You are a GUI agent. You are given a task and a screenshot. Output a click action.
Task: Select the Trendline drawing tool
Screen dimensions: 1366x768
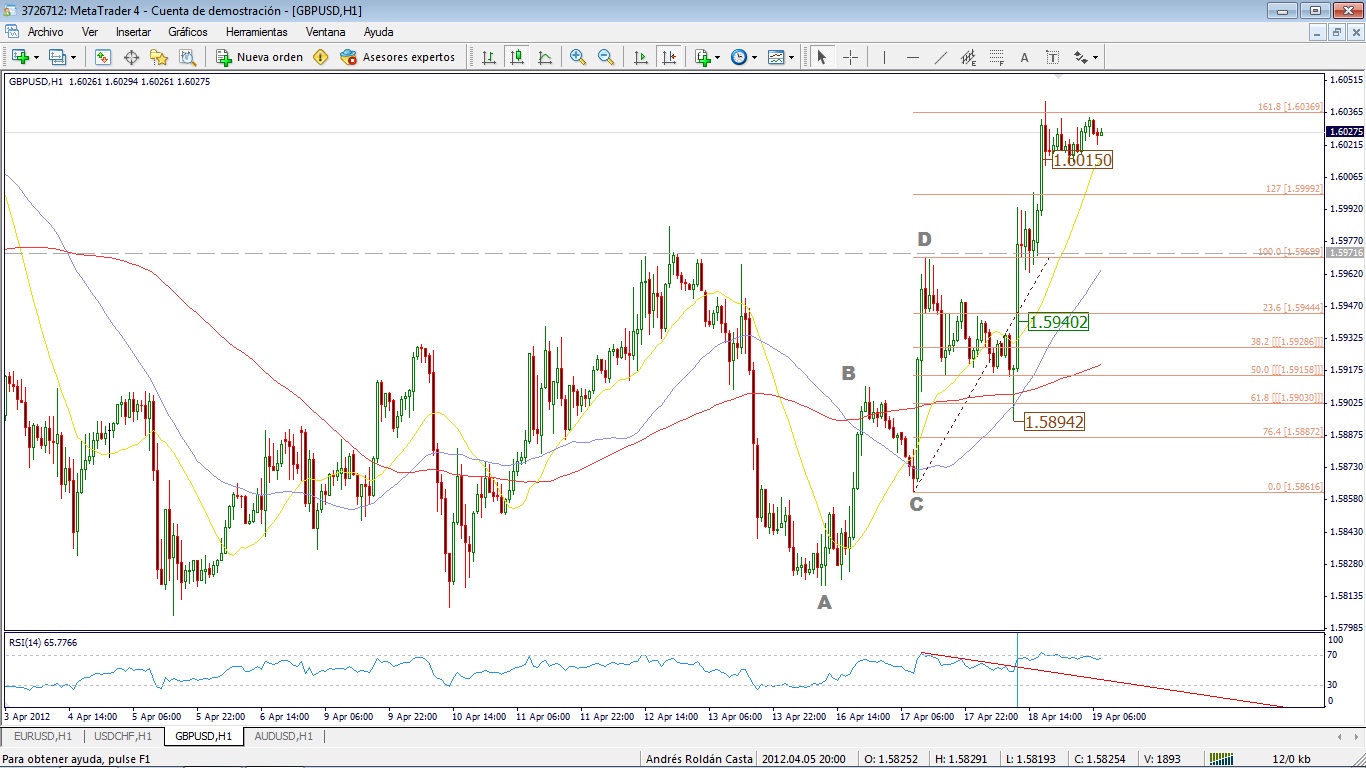[940, 57]
